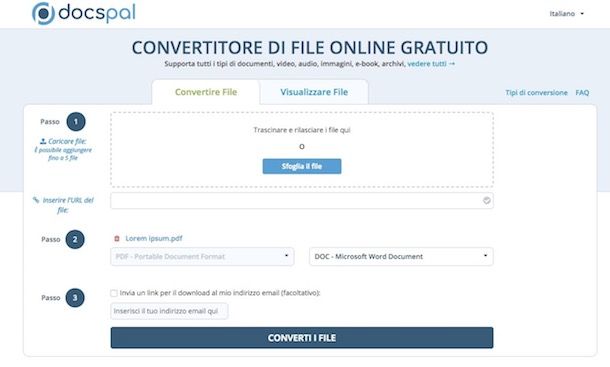Click the checkmark icon in URL field

point(486,200)
